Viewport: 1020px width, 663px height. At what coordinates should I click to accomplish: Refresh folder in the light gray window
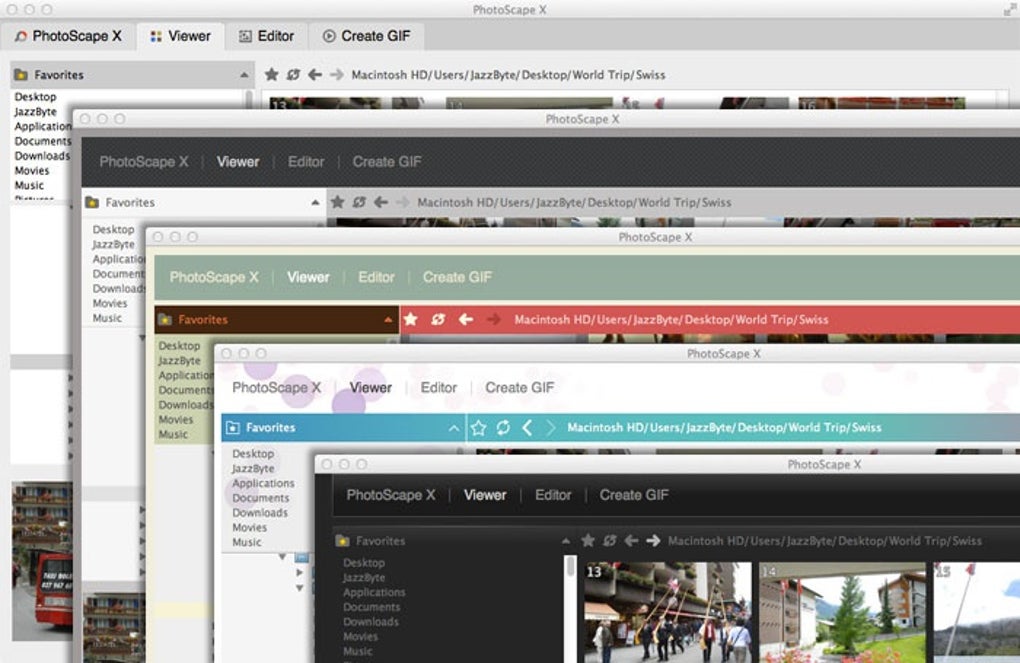click(x=293, y=75)
